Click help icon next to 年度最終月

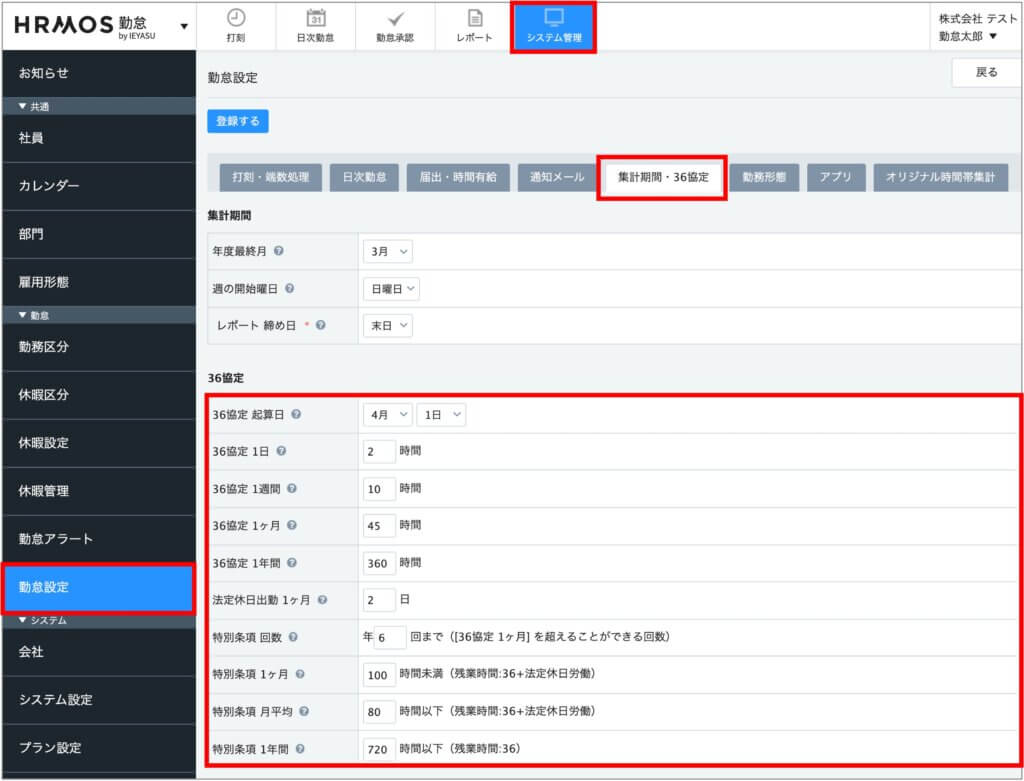278,252
